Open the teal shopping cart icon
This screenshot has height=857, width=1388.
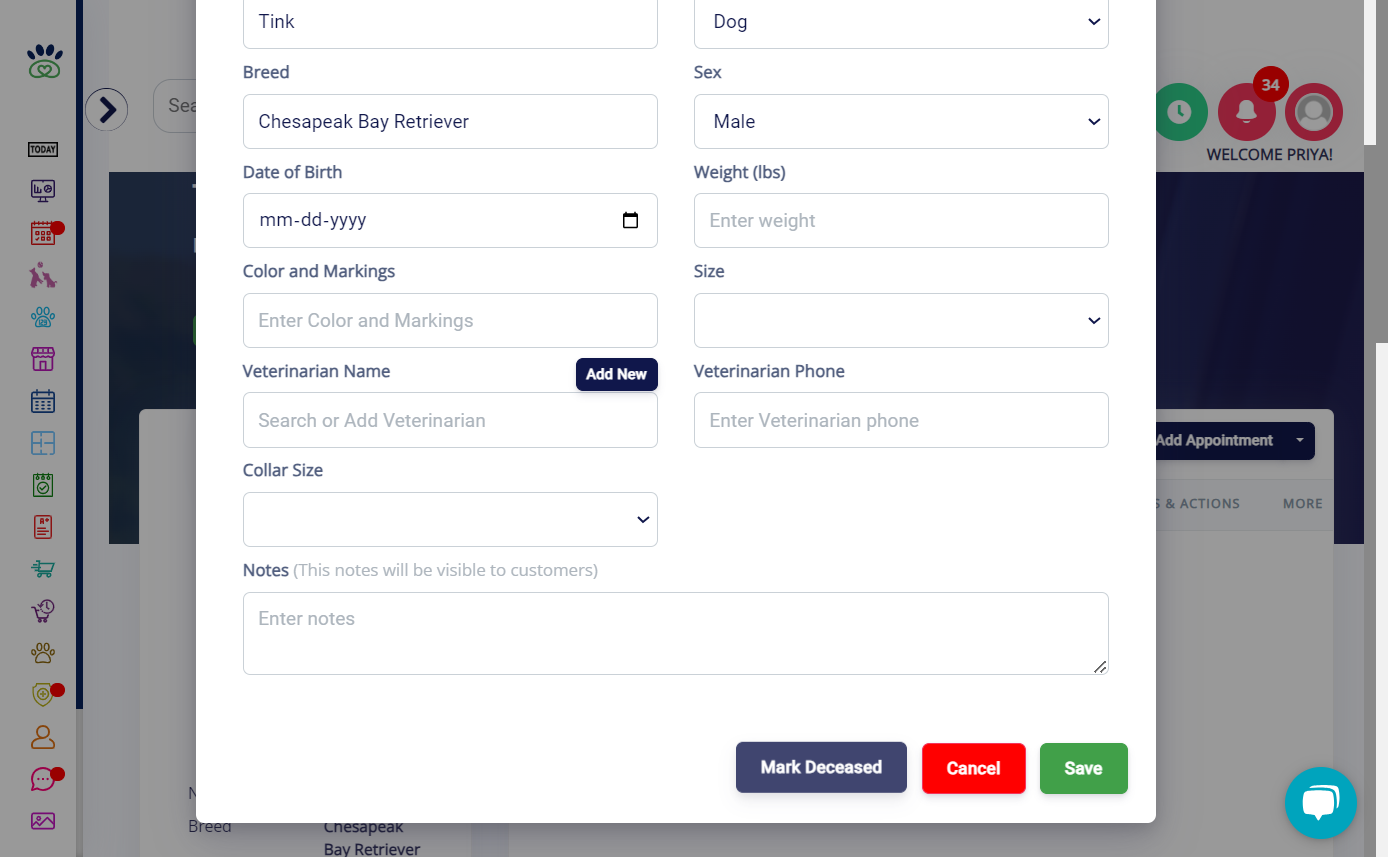[x=43, y=569]
